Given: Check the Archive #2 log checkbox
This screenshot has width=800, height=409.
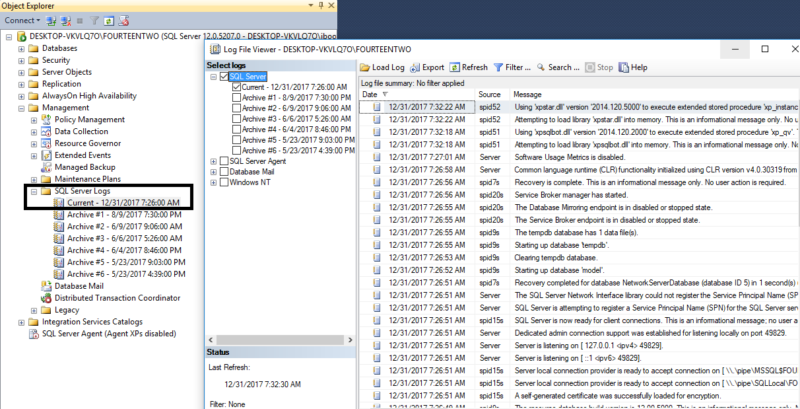Looking at the screenshot, I should pos(236,108).
